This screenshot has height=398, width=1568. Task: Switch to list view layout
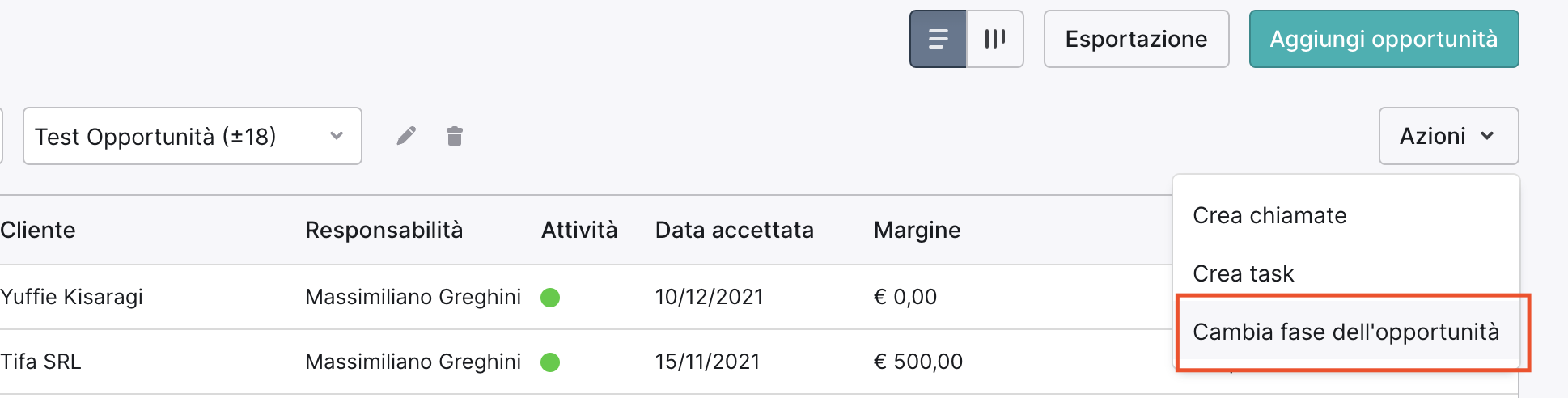click(938, 39)
